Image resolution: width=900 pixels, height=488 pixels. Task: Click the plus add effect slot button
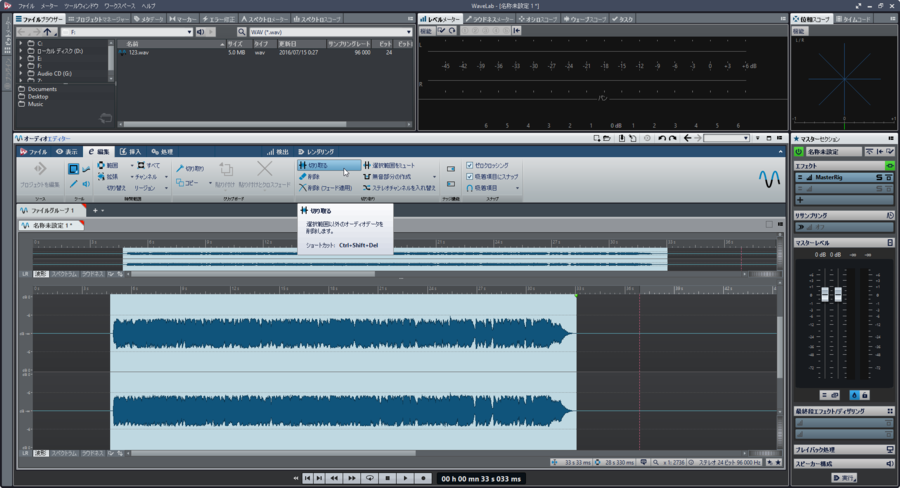coord(800,200)
